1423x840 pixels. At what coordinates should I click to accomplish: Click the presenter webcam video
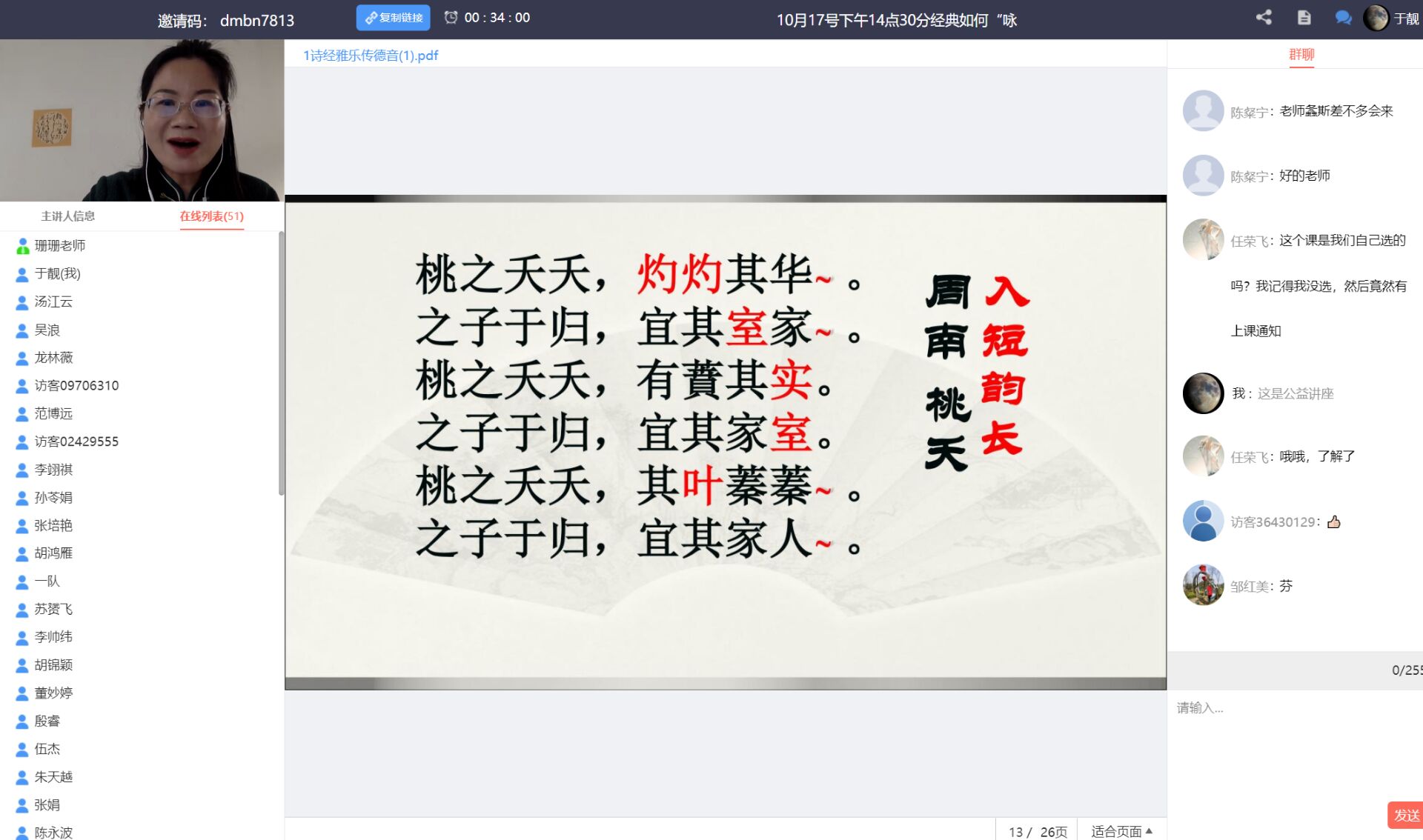coord(142,121)
